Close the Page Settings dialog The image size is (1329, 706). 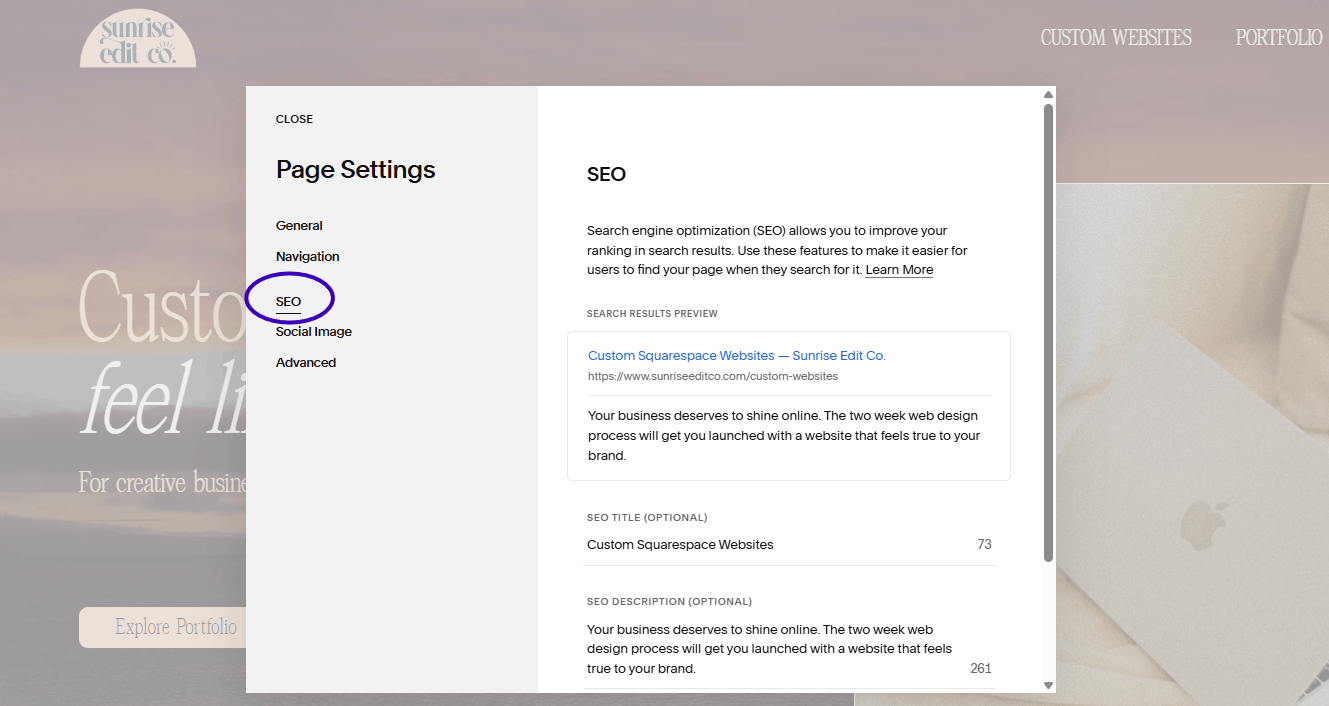click(x=294, y=119)
